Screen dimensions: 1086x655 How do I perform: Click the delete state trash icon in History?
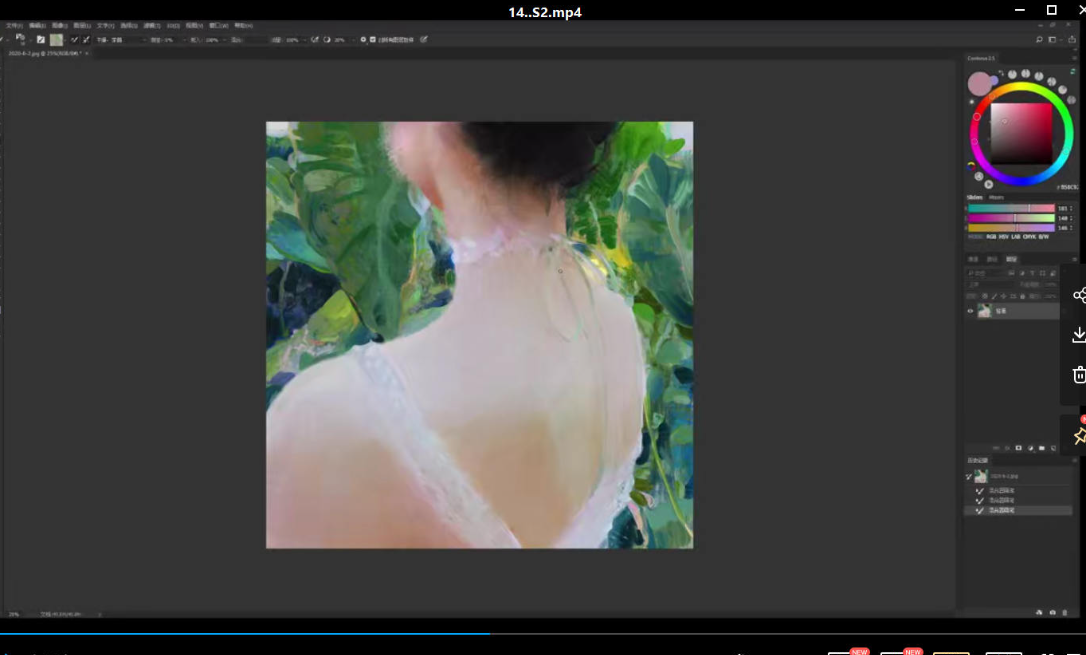1065,613
